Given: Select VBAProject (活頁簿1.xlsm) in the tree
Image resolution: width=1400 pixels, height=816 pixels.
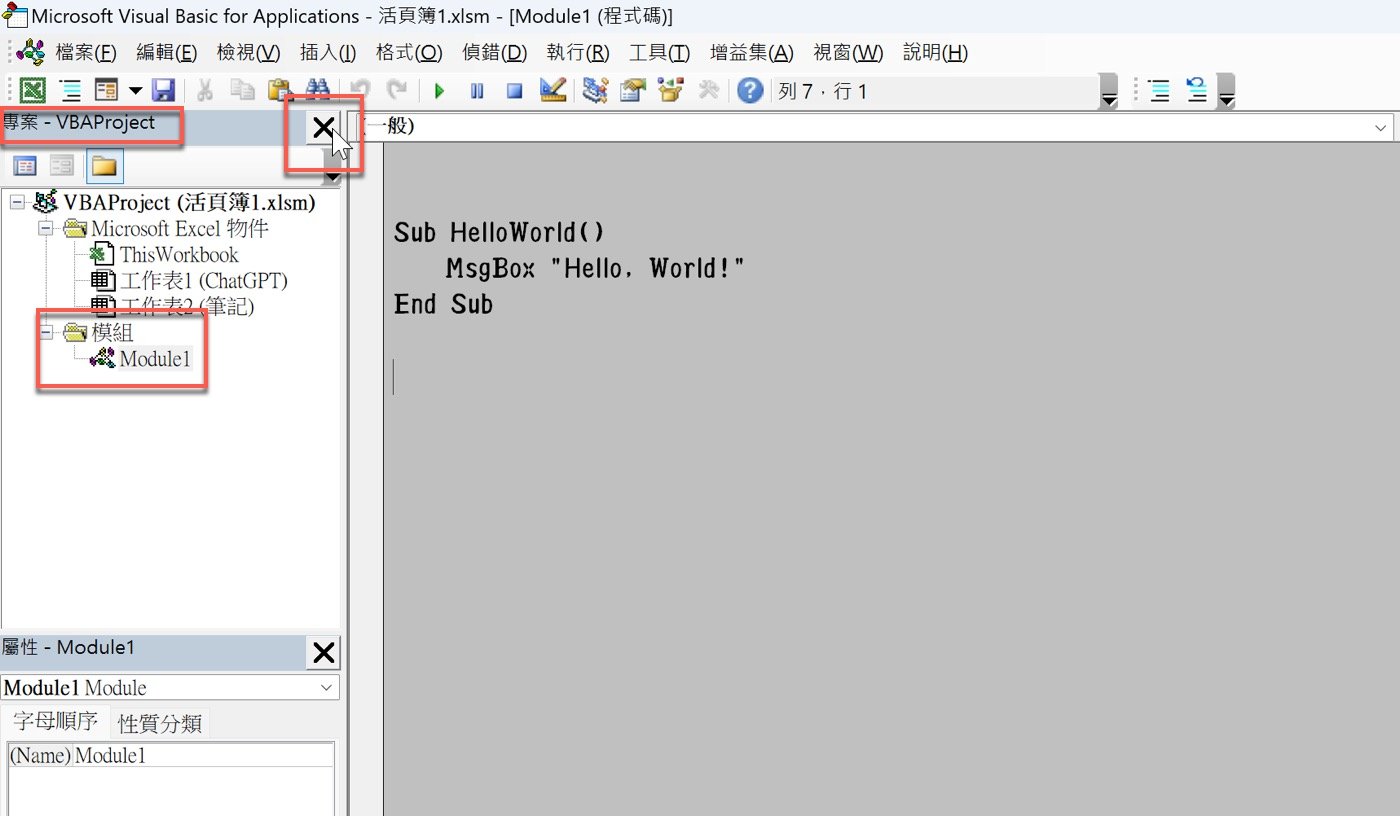Looking at the screenshot, I should 189,203.
